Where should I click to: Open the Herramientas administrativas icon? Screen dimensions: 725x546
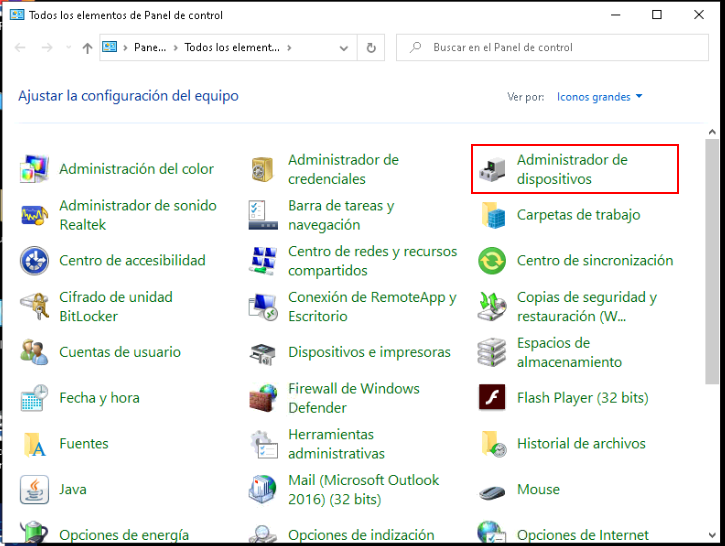pos(264,444)
